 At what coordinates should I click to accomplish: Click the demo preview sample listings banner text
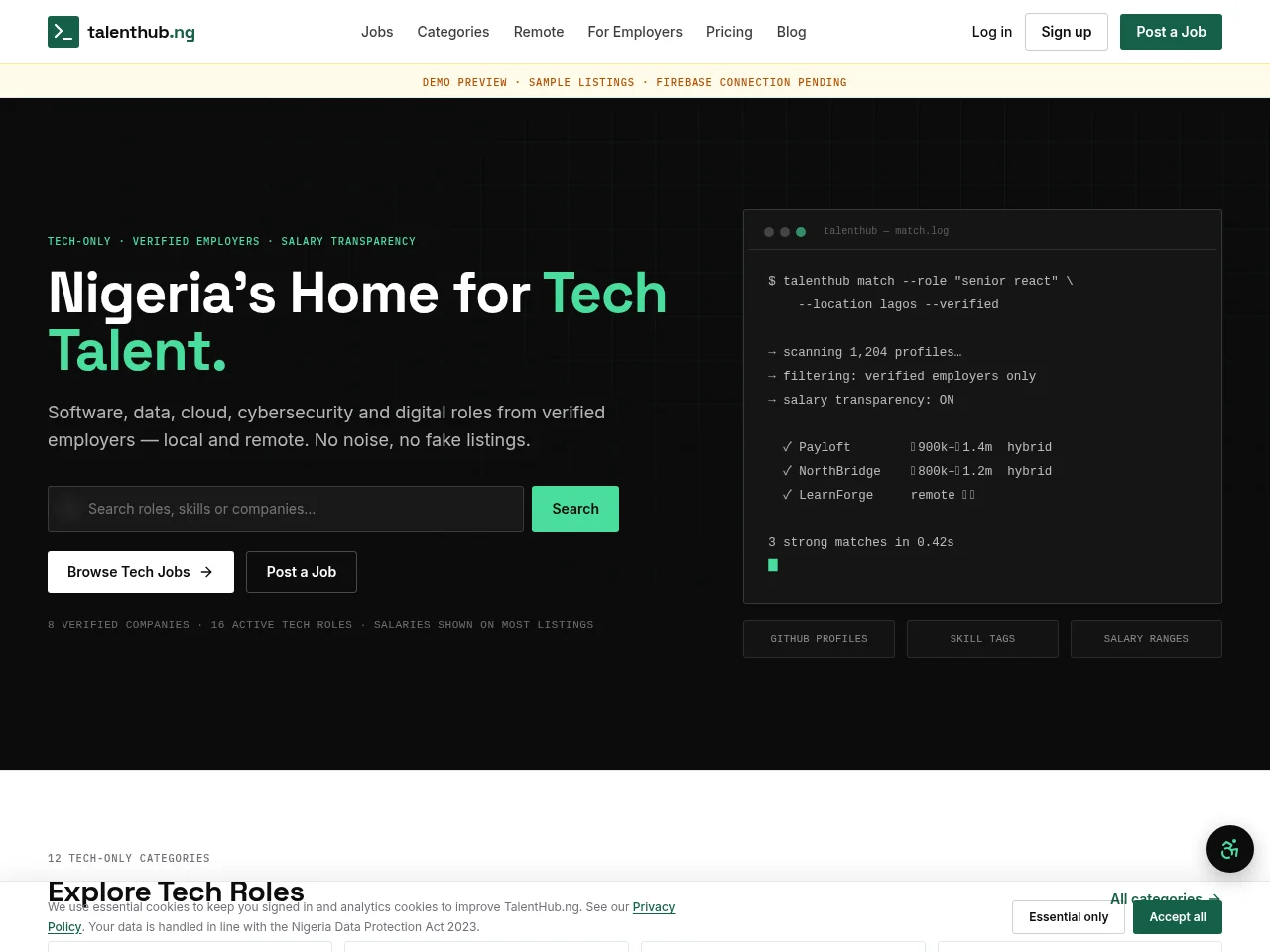pyautogui.click(x=635, y=82)
